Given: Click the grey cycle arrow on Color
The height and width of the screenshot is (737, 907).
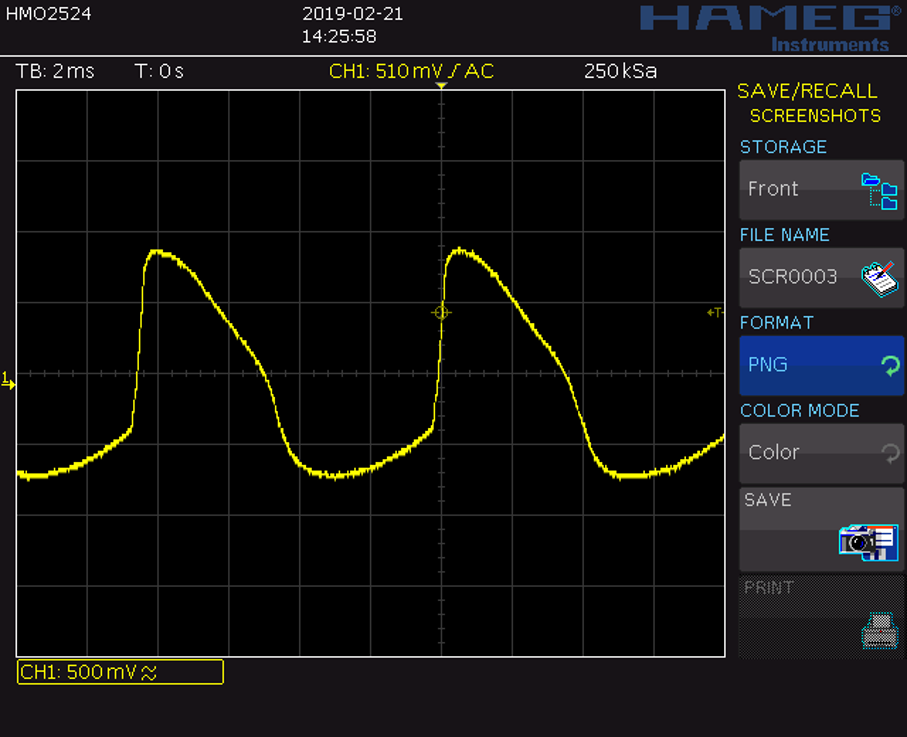Looking at the screenshot, I should 890,454.
